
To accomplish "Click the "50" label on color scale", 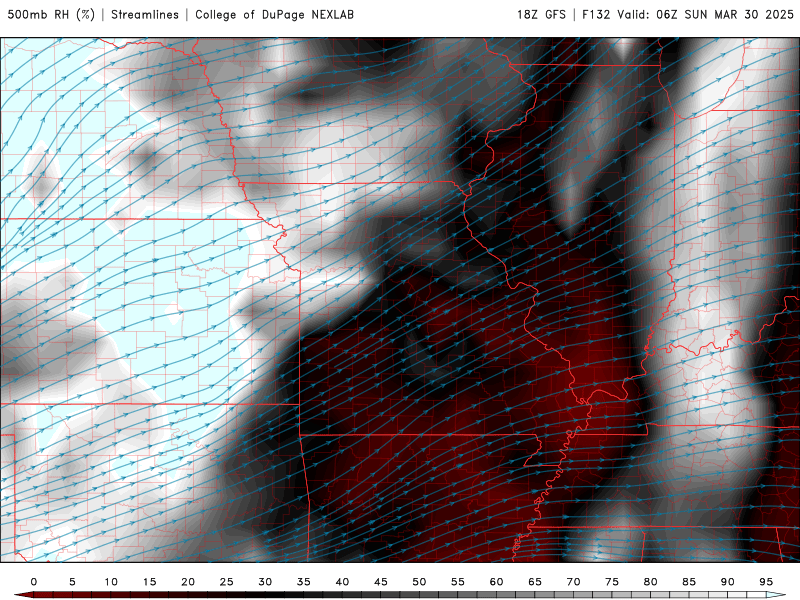I will coord(419,582).
